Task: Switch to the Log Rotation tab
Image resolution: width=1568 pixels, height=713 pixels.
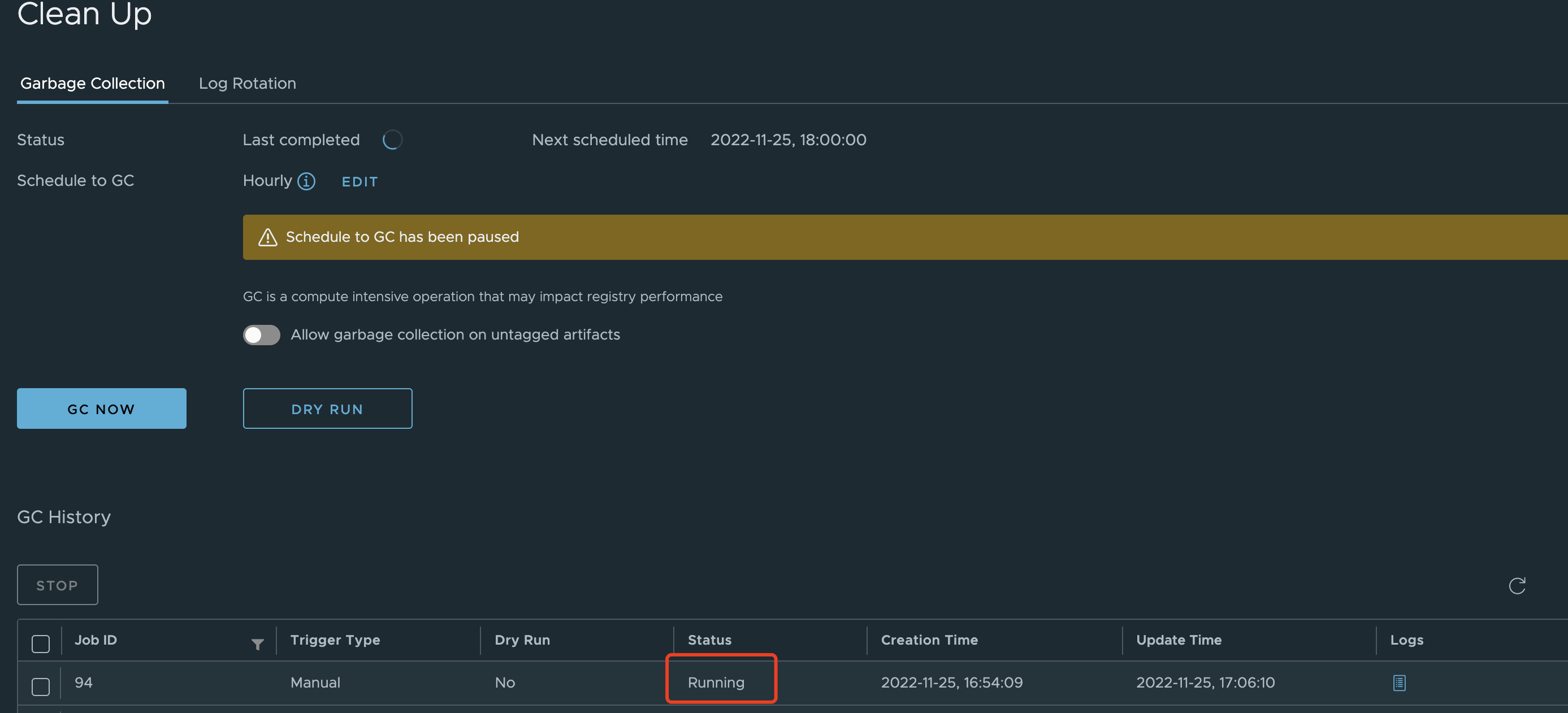Action: (x=247, y=84)
